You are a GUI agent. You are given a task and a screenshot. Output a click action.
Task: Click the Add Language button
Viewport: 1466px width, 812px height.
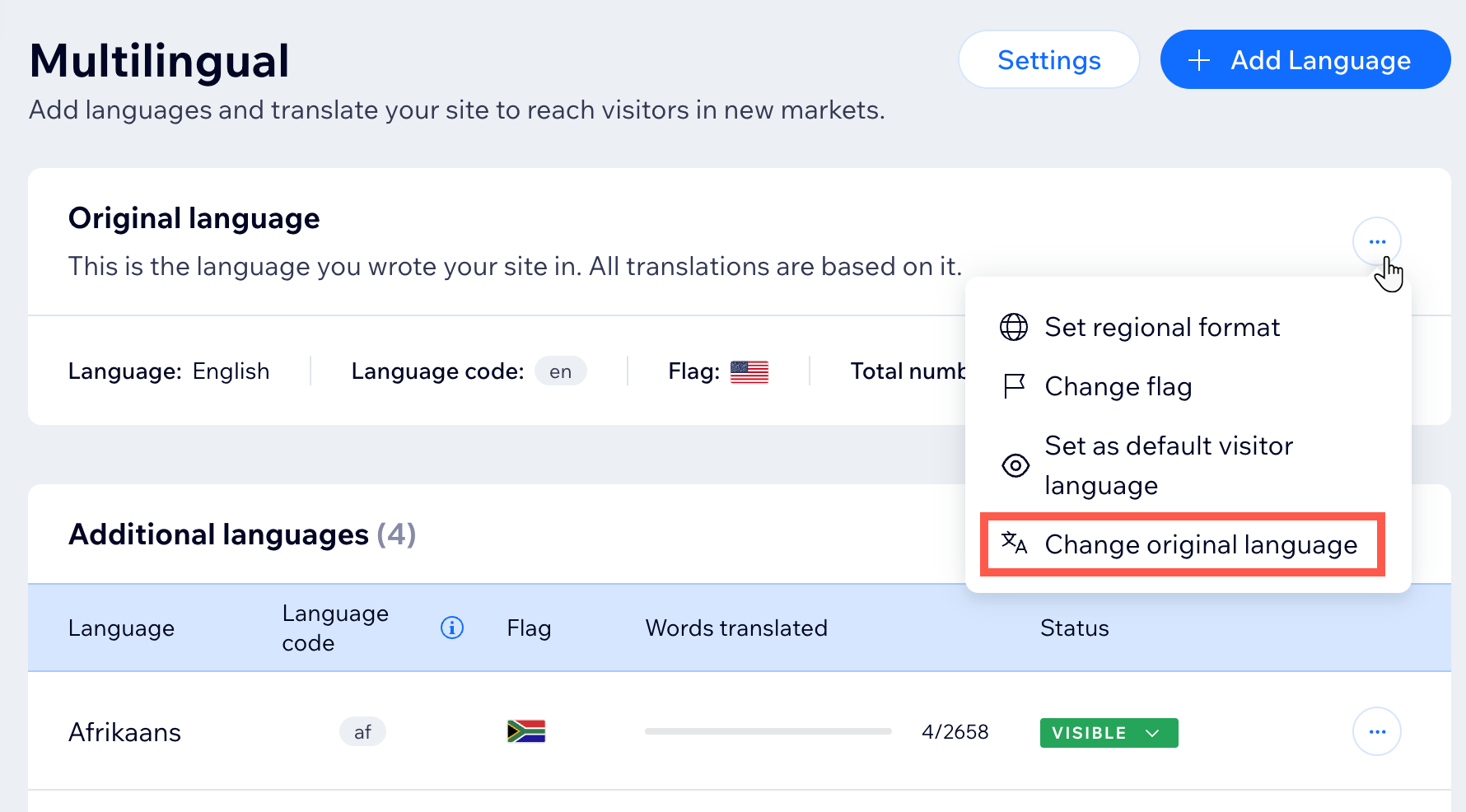click(x=1305, y=60)
